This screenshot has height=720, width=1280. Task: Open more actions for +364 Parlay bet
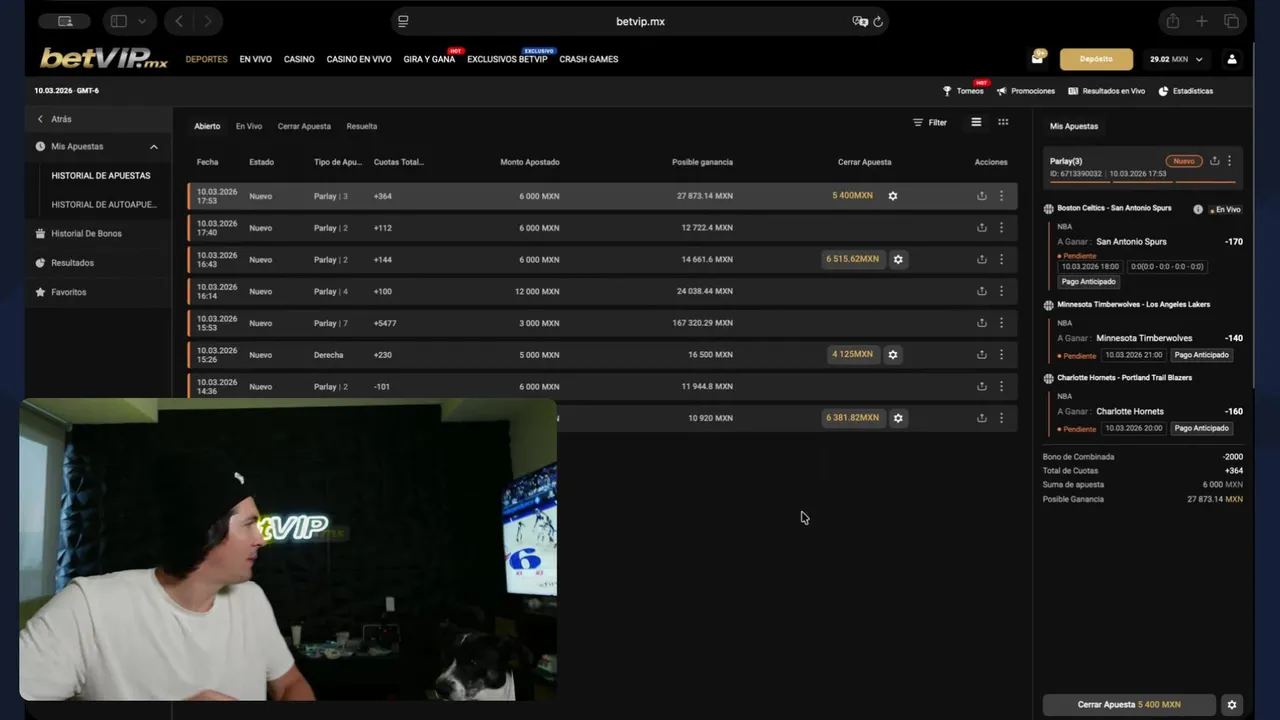1001,196
